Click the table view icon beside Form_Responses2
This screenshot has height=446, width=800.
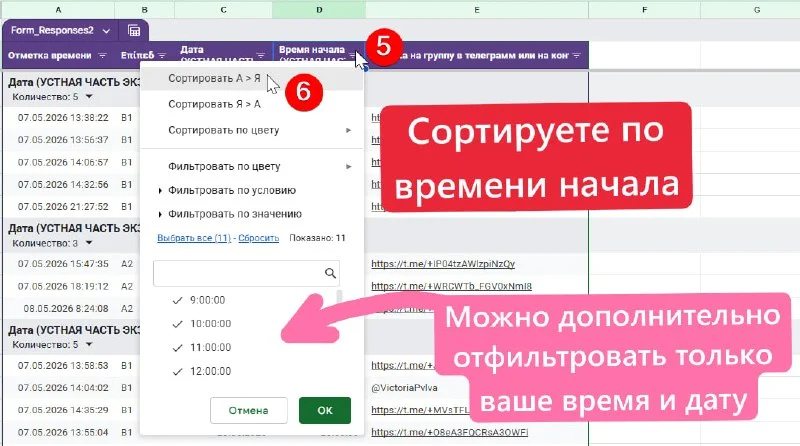(134, 31)
